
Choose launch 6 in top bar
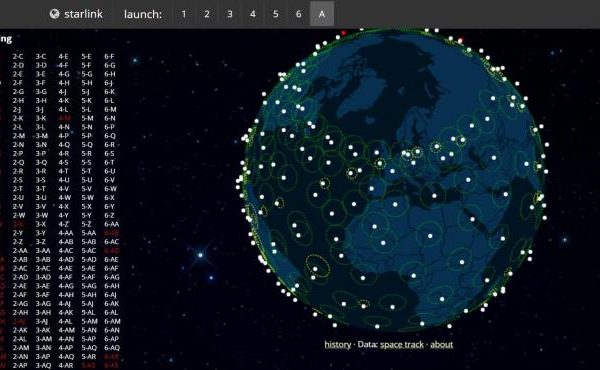coord(298,14)
